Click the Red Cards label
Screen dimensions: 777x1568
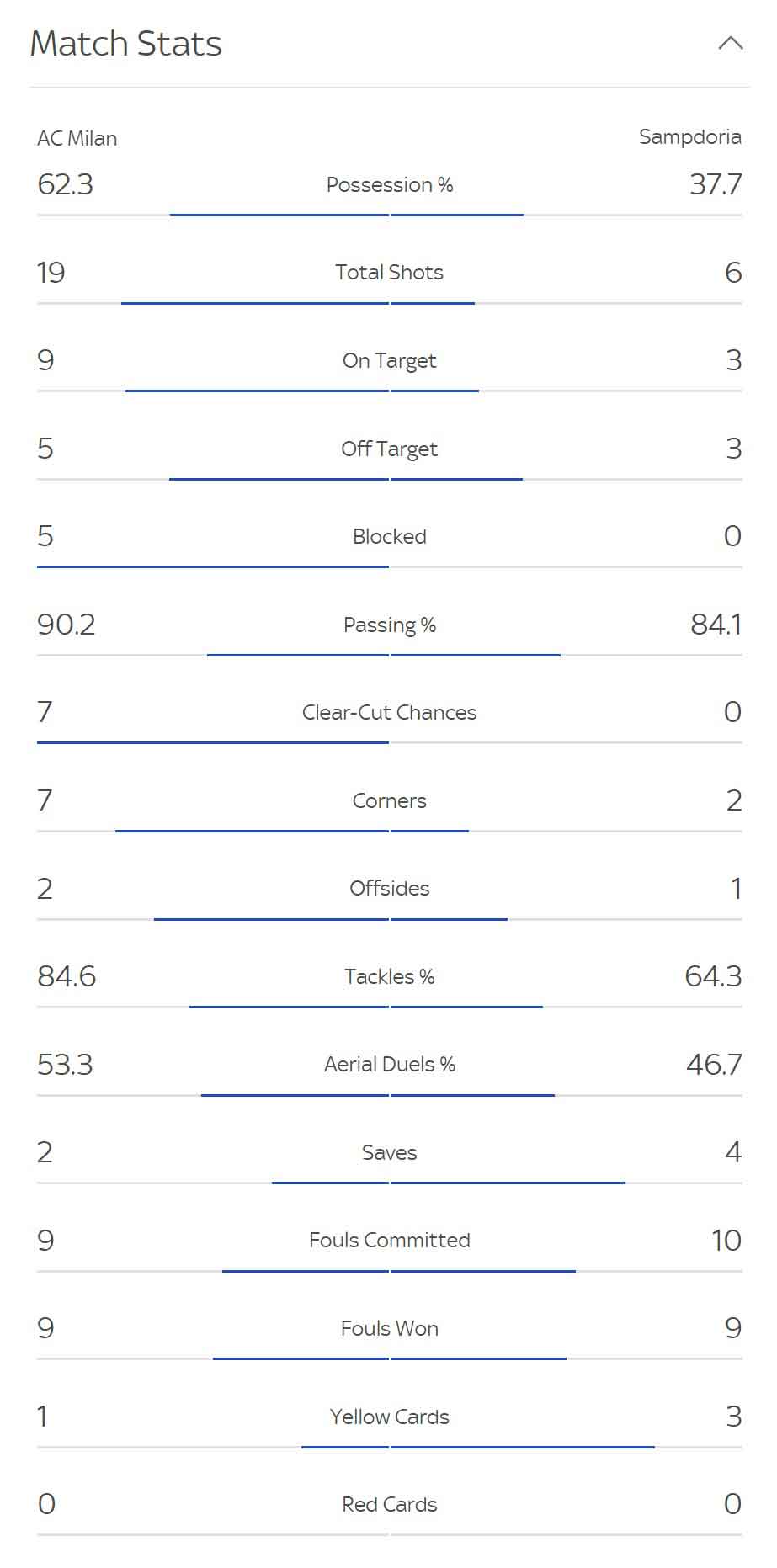pyautogui.click(x=390, y=1505)
